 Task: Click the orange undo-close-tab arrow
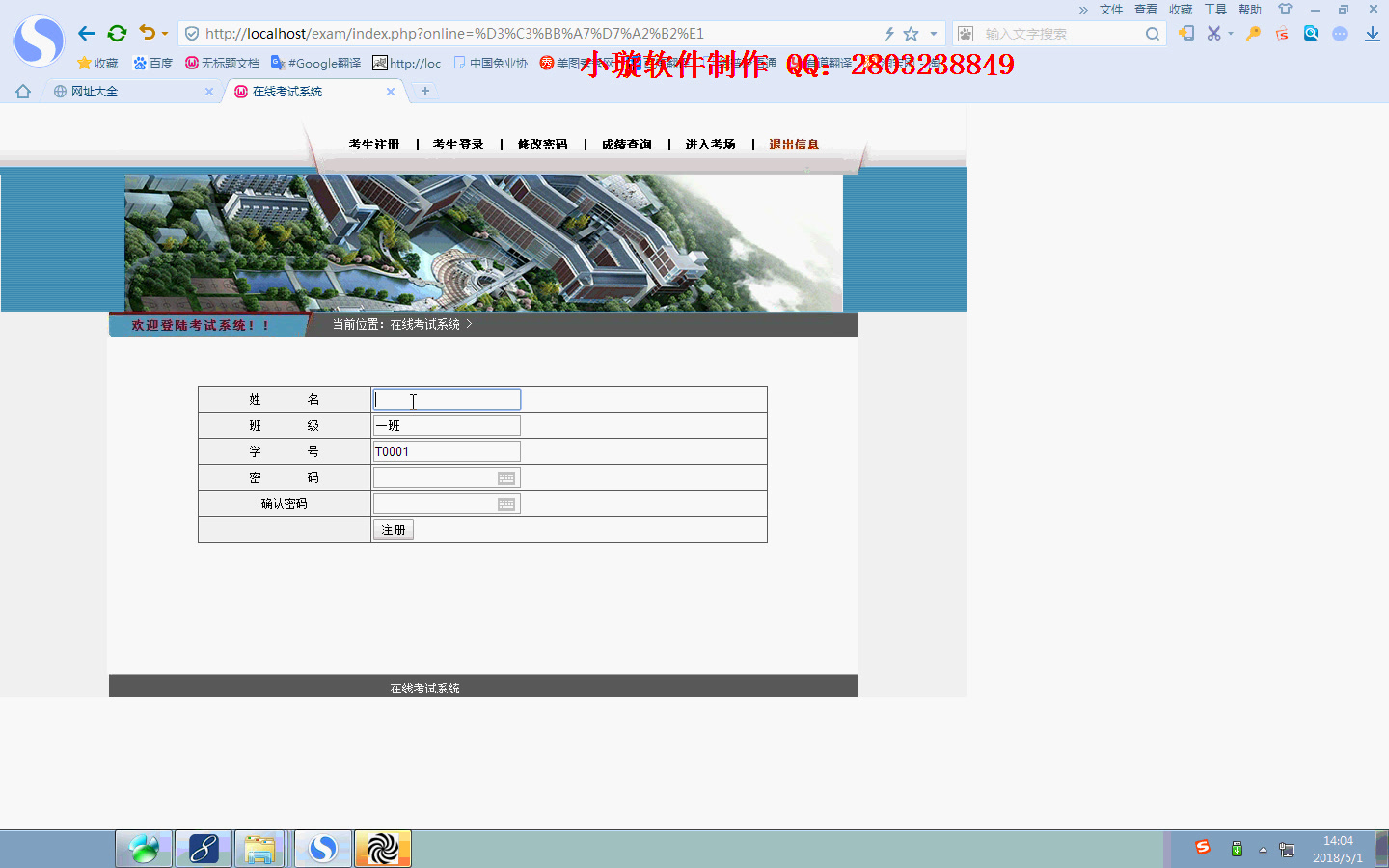tap(147, 33)
